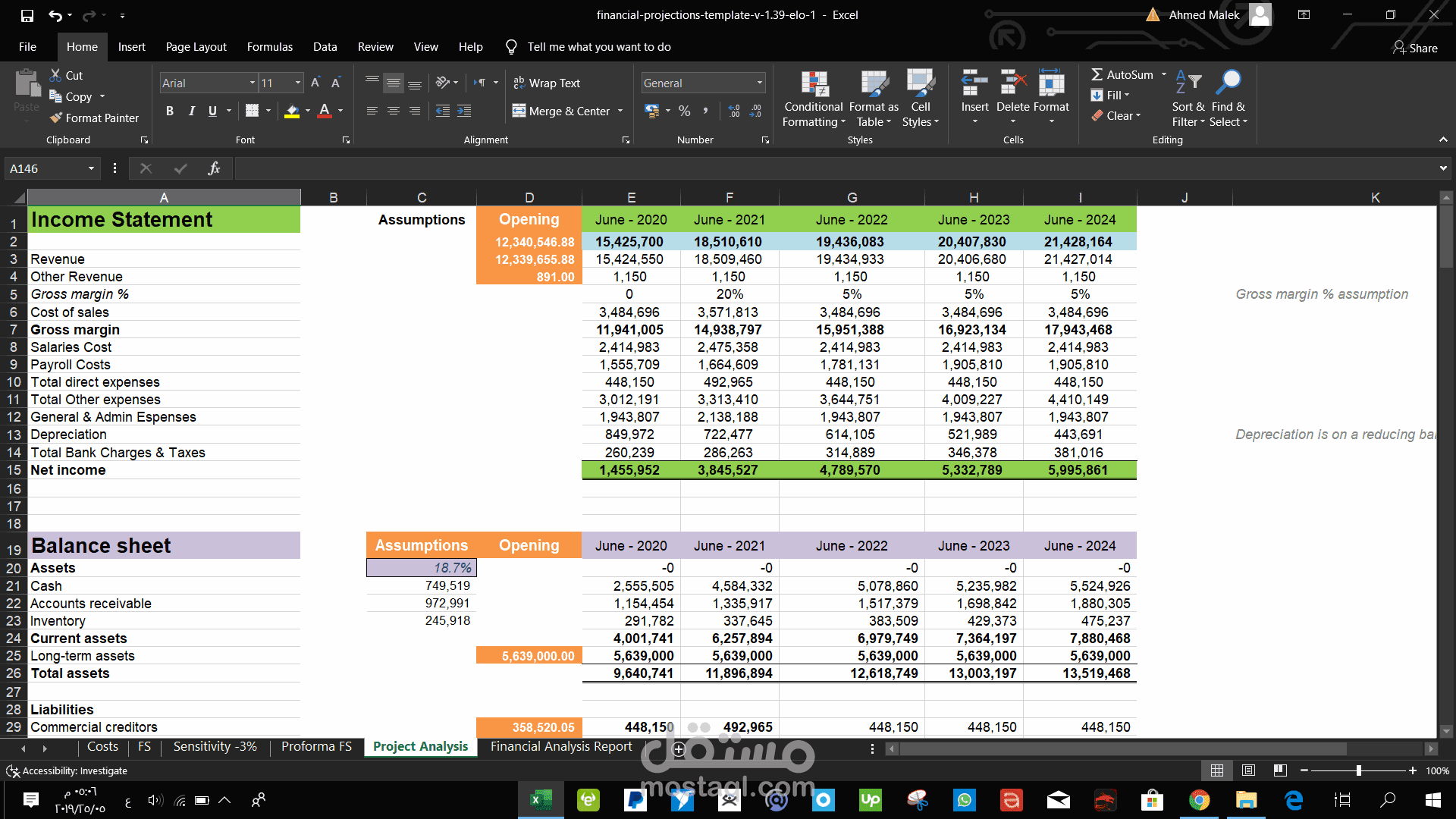Click the Percent Style icon
1456x819 pixels.
(x=684, y=111)
